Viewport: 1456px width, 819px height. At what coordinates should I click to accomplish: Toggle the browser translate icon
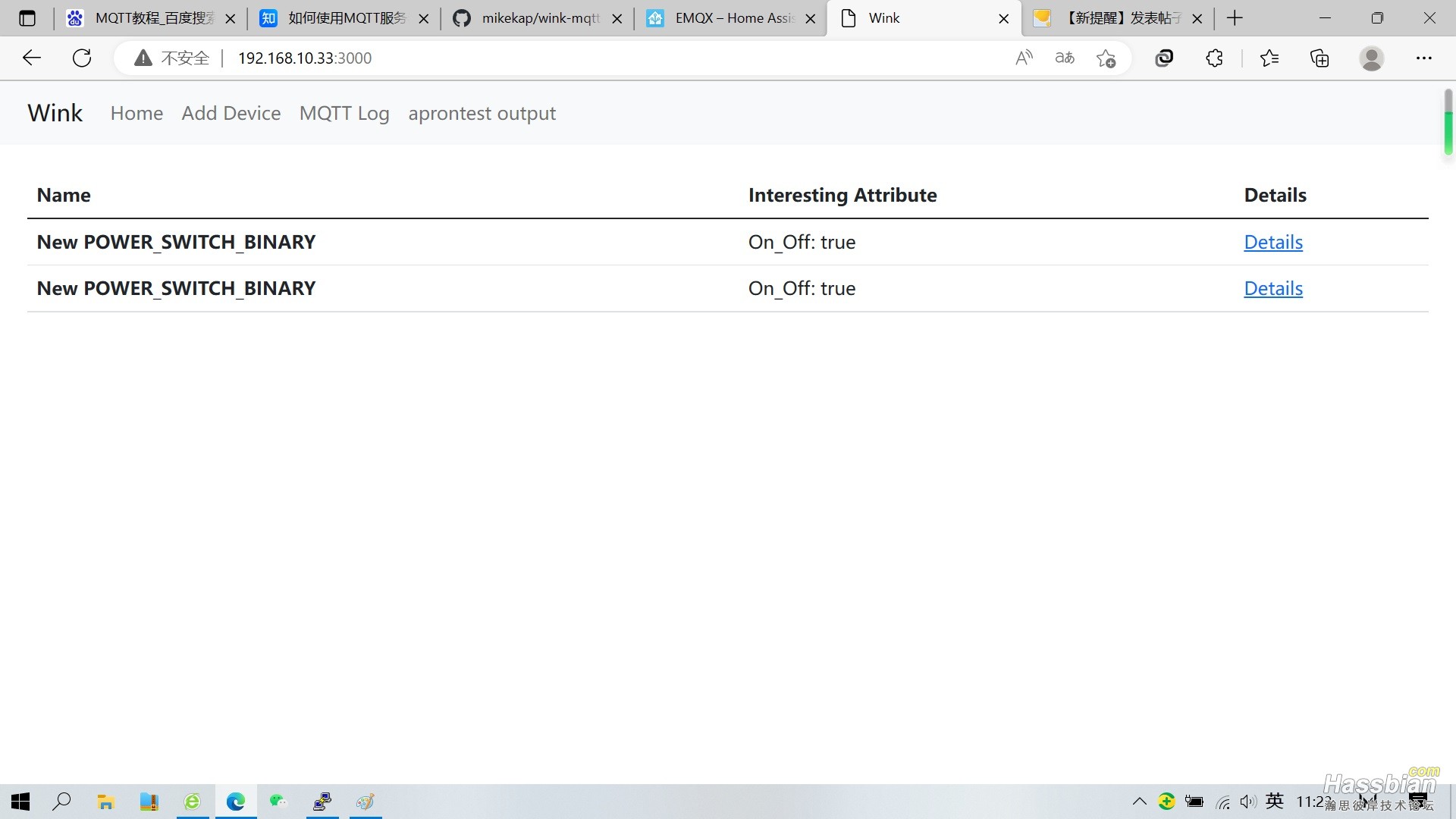(1064, 58)
